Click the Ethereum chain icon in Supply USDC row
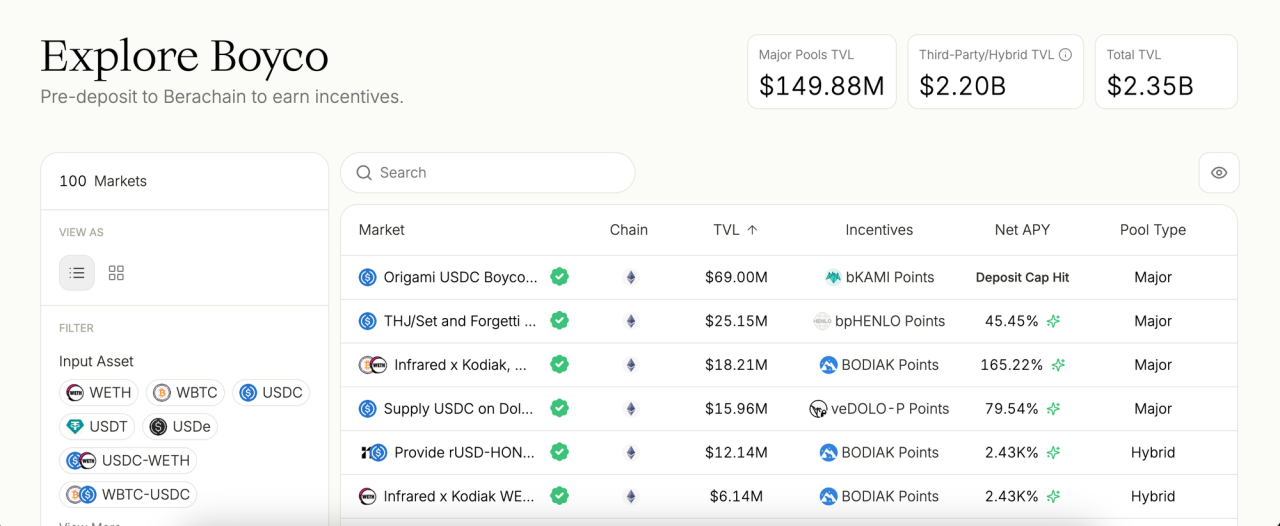1280x526 pixels. click(630, 409)
